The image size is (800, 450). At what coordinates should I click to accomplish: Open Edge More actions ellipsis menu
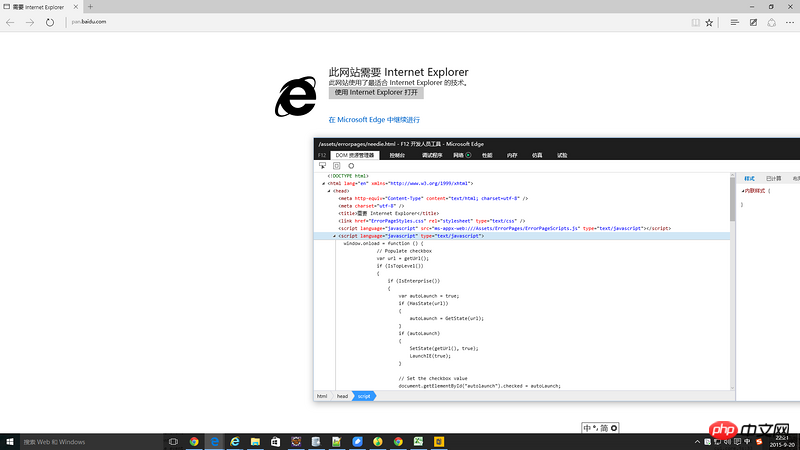coord(790,22)
